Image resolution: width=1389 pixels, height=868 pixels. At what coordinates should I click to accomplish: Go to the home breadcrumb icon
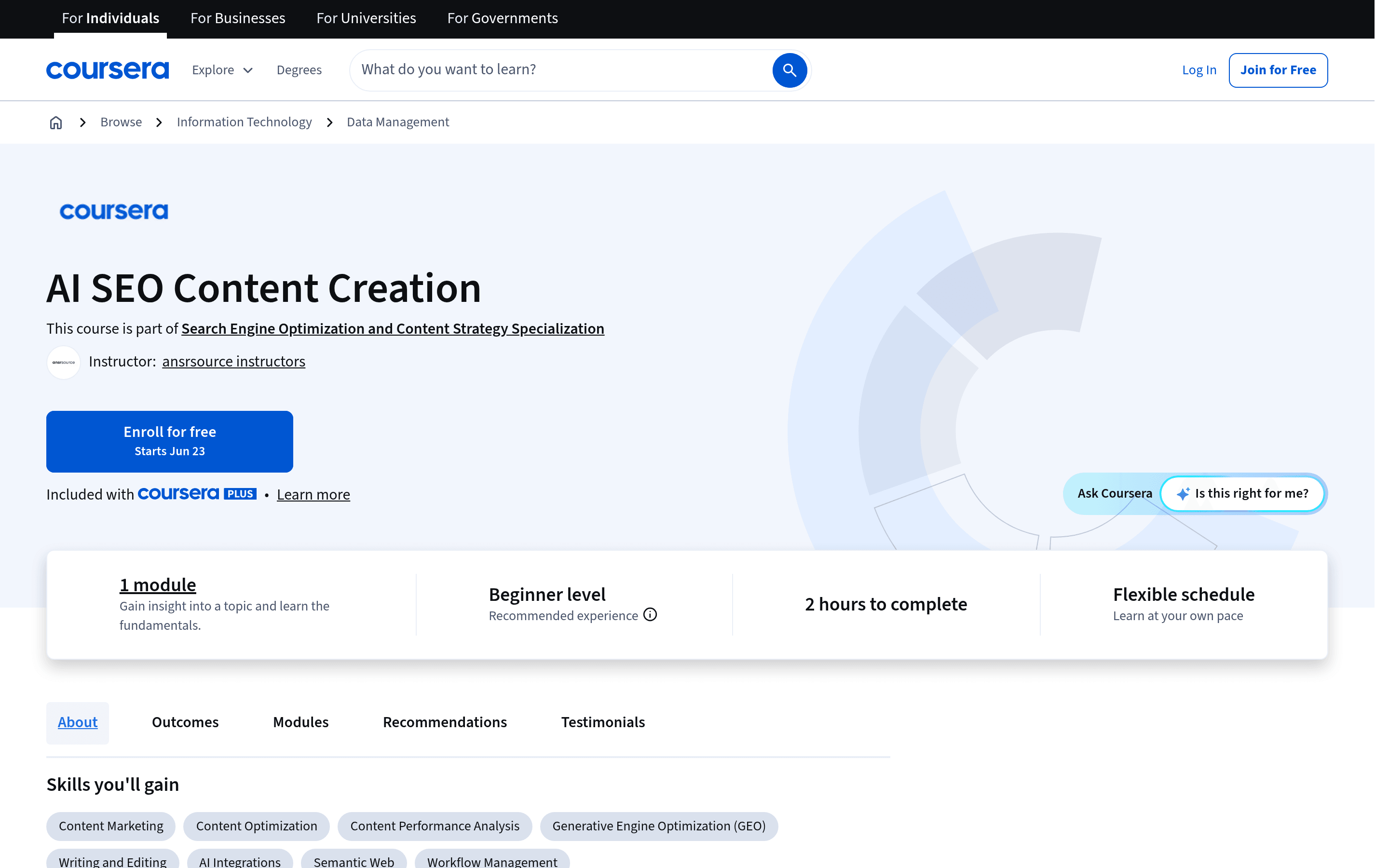(x=55, y=122)
